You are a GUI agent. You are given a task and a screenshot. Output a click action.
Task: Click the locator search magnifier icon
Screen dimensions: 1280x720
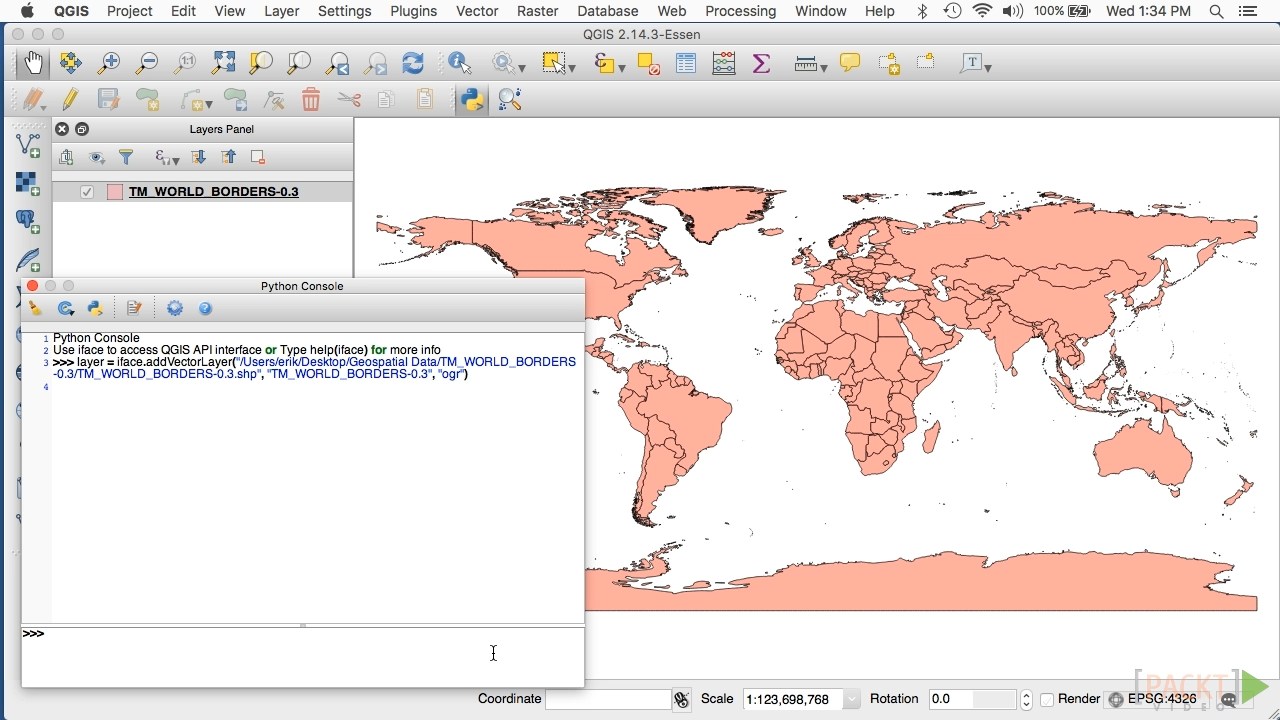coord(510,99)
